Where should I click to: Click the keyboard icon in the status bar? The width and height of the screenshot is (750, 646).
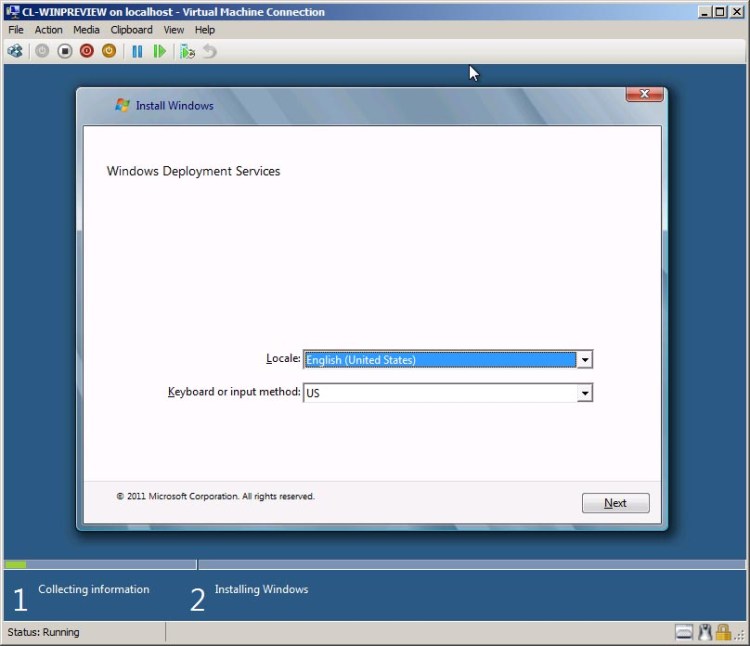[x=684, y=632]
